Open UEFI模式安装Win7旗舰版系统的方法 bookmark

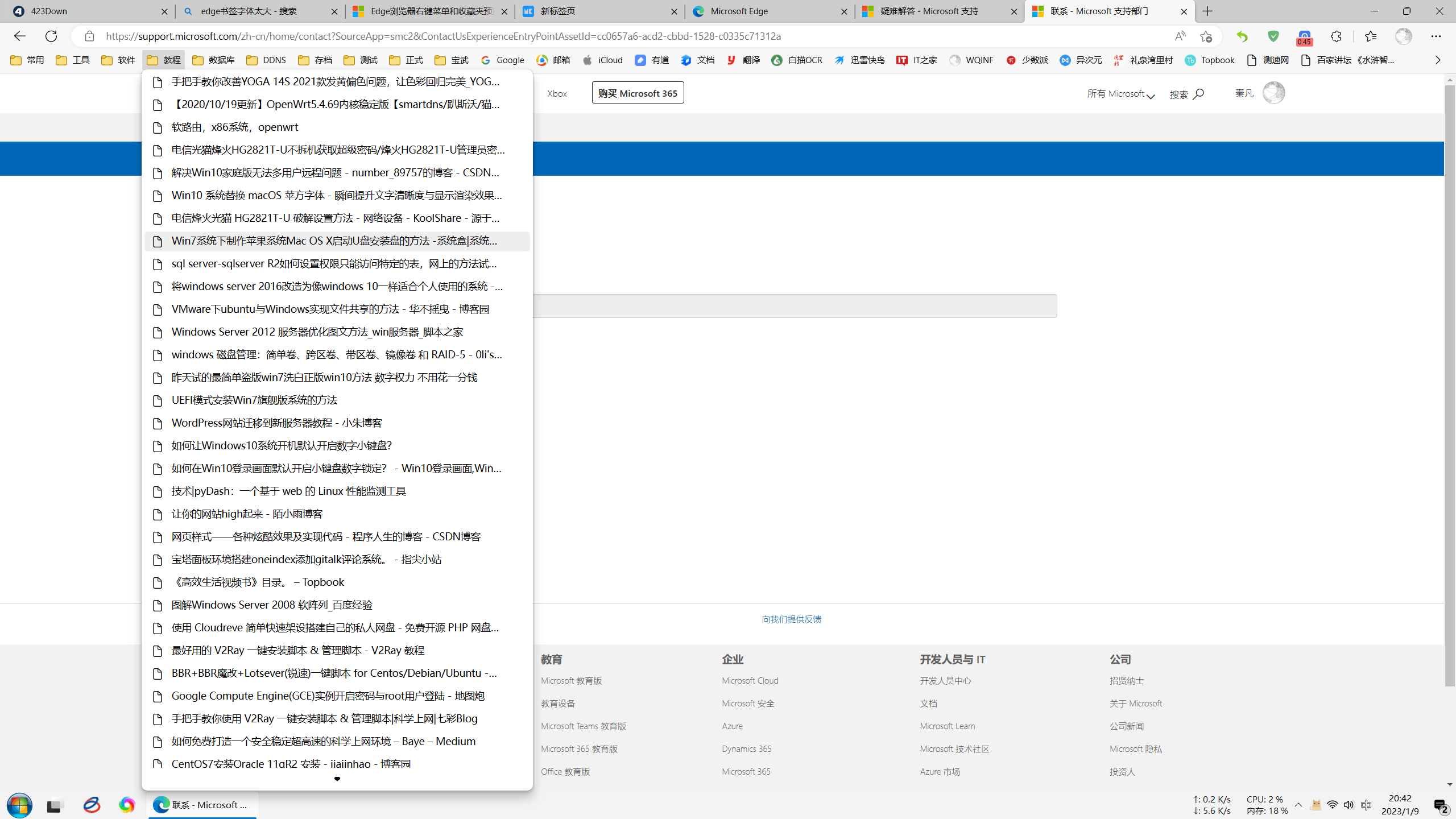coord(337,400)
